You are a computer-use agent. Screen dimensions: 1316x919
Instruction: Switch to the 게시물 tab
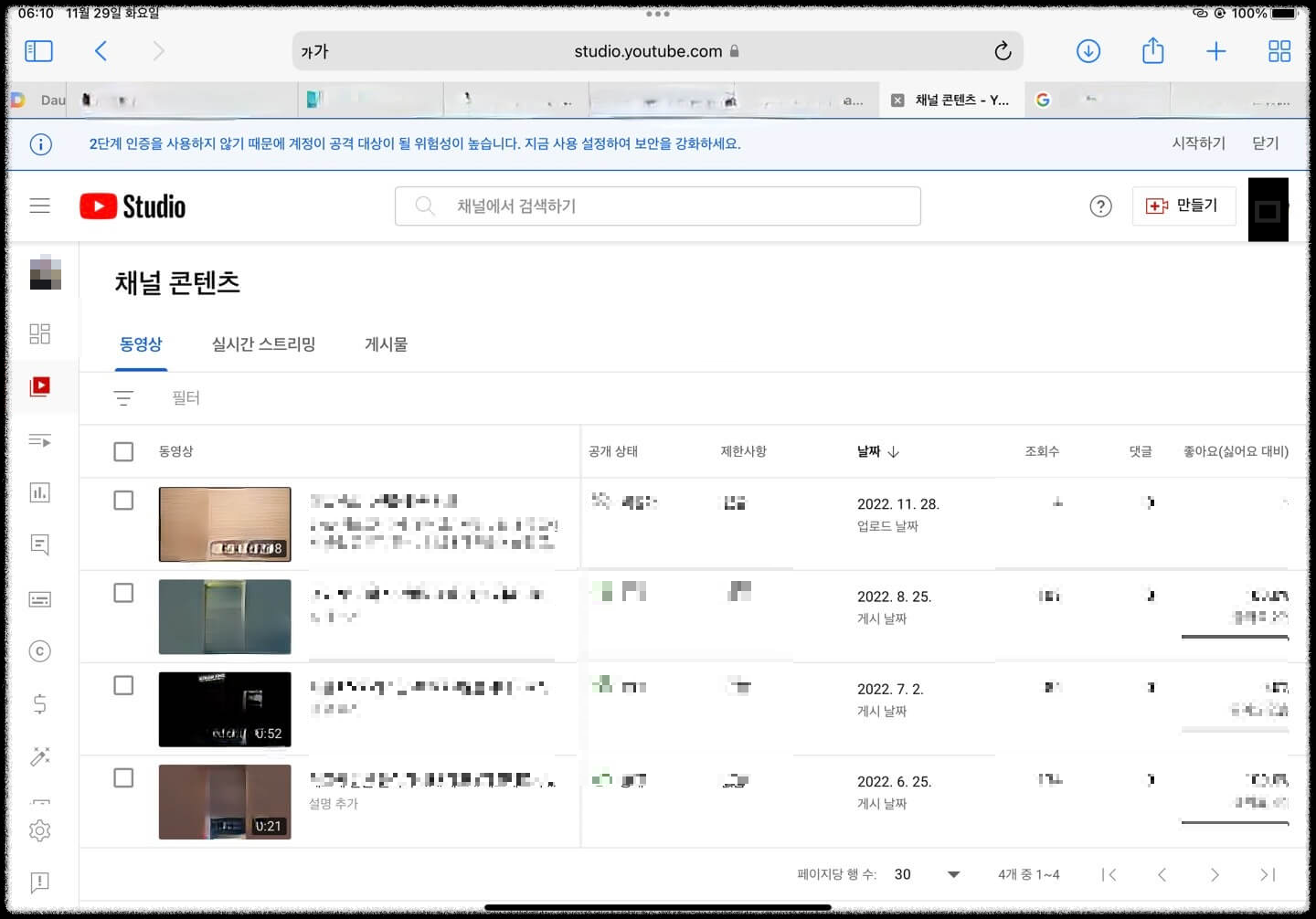pos(385,344)
